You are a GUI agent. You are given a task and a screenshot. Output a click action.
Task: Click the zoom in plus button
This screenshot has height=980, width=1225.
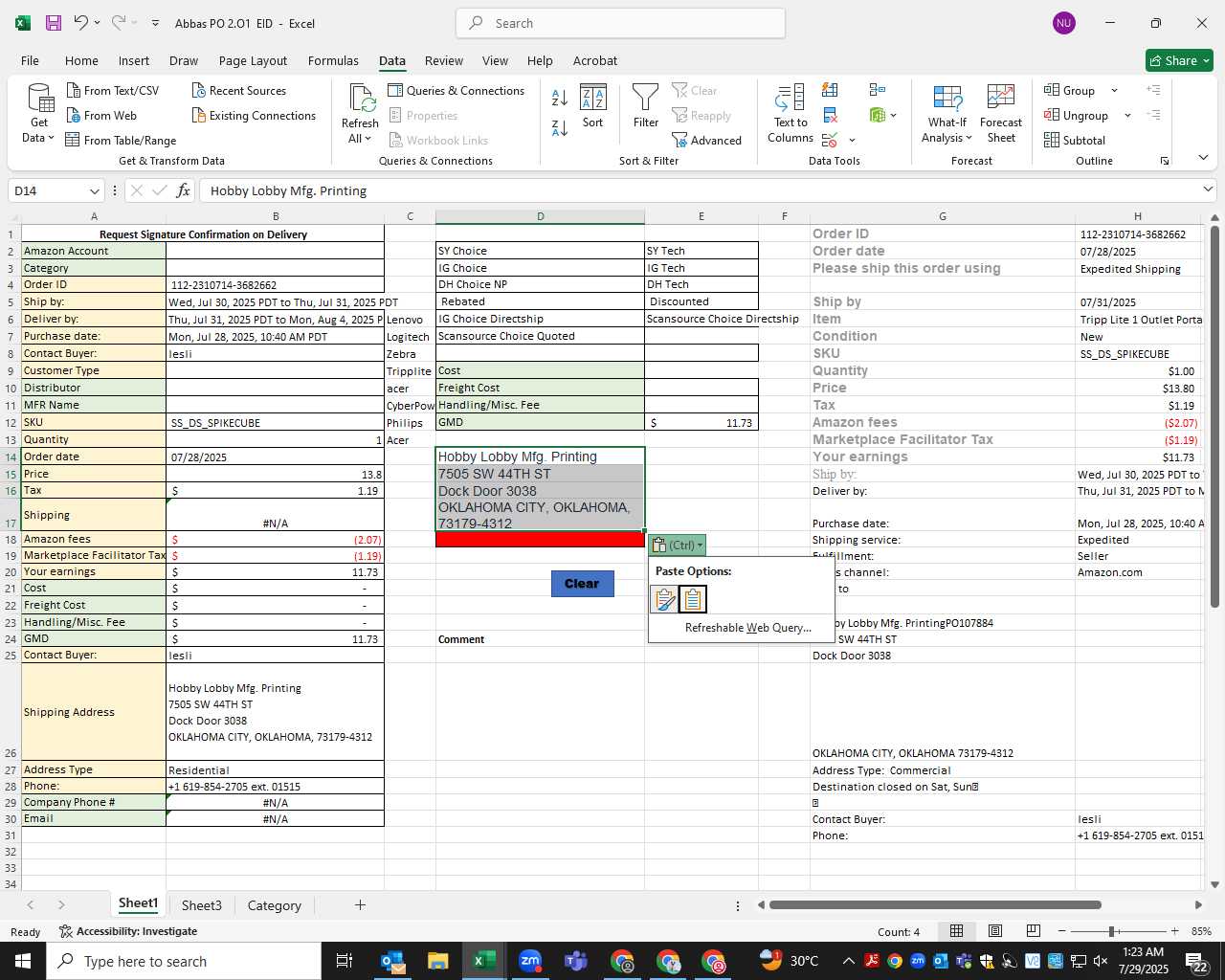[x=1174, y=931]
